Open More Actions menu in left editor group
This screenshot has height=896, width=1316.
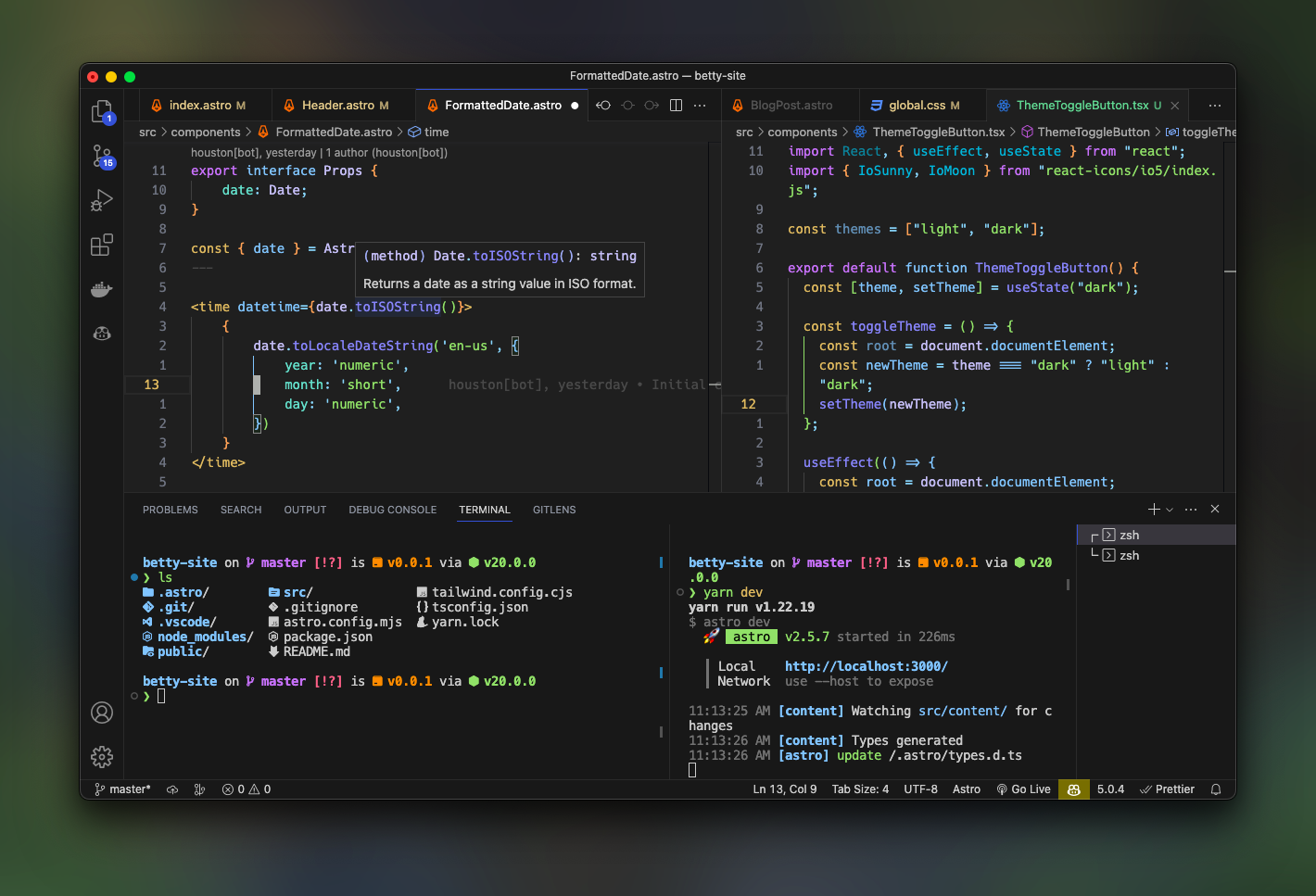[x=700, y=105]
